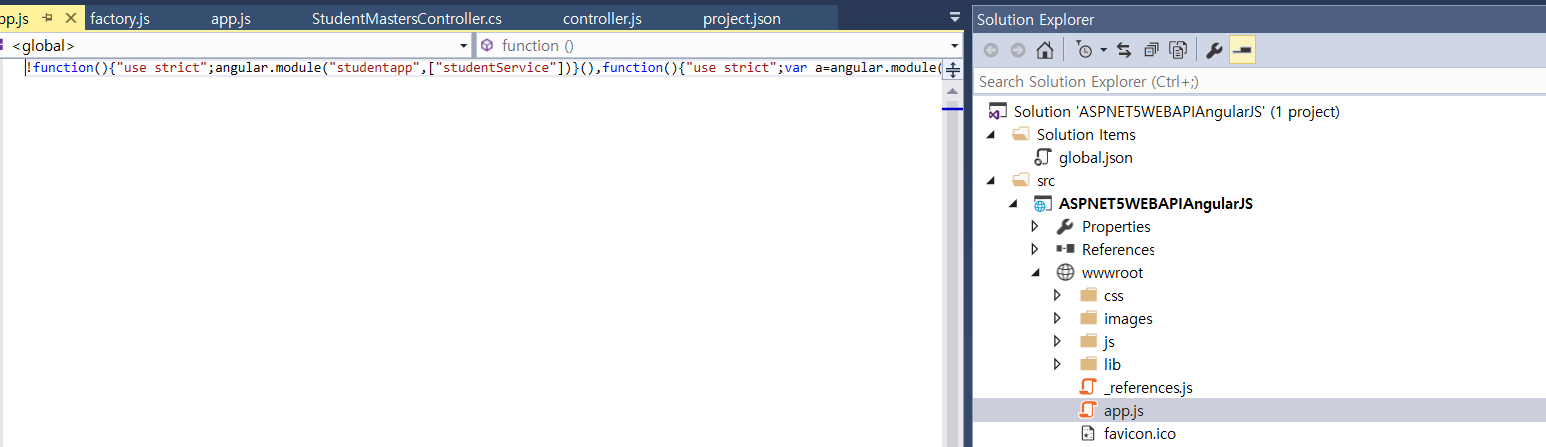Expand the images folder
The width and height of the screenshot is (1546, 447).
coord(1058,318)
